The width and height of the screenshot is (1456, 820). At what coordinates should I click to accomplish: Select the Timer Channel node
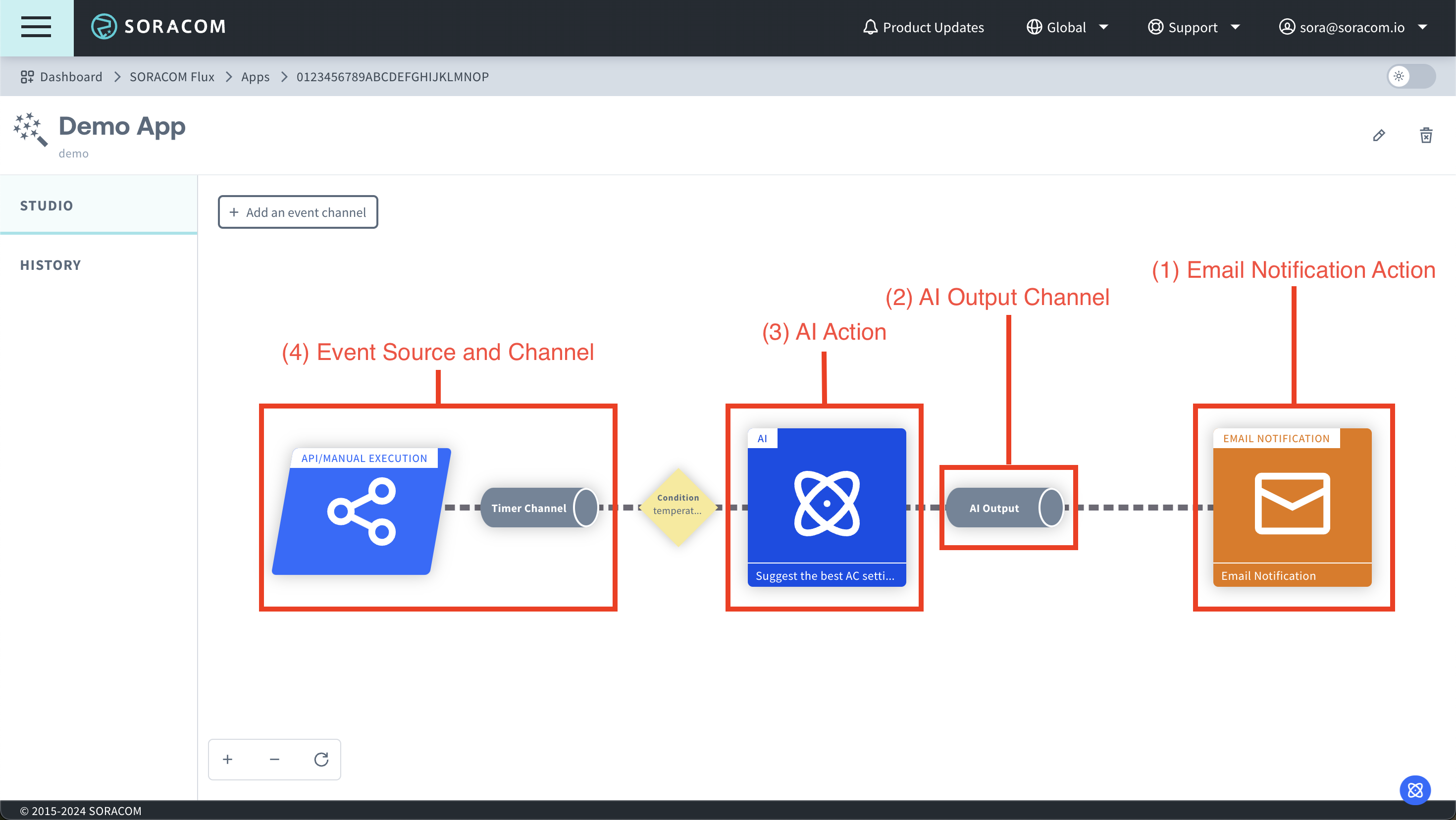[x=539, y=508]
